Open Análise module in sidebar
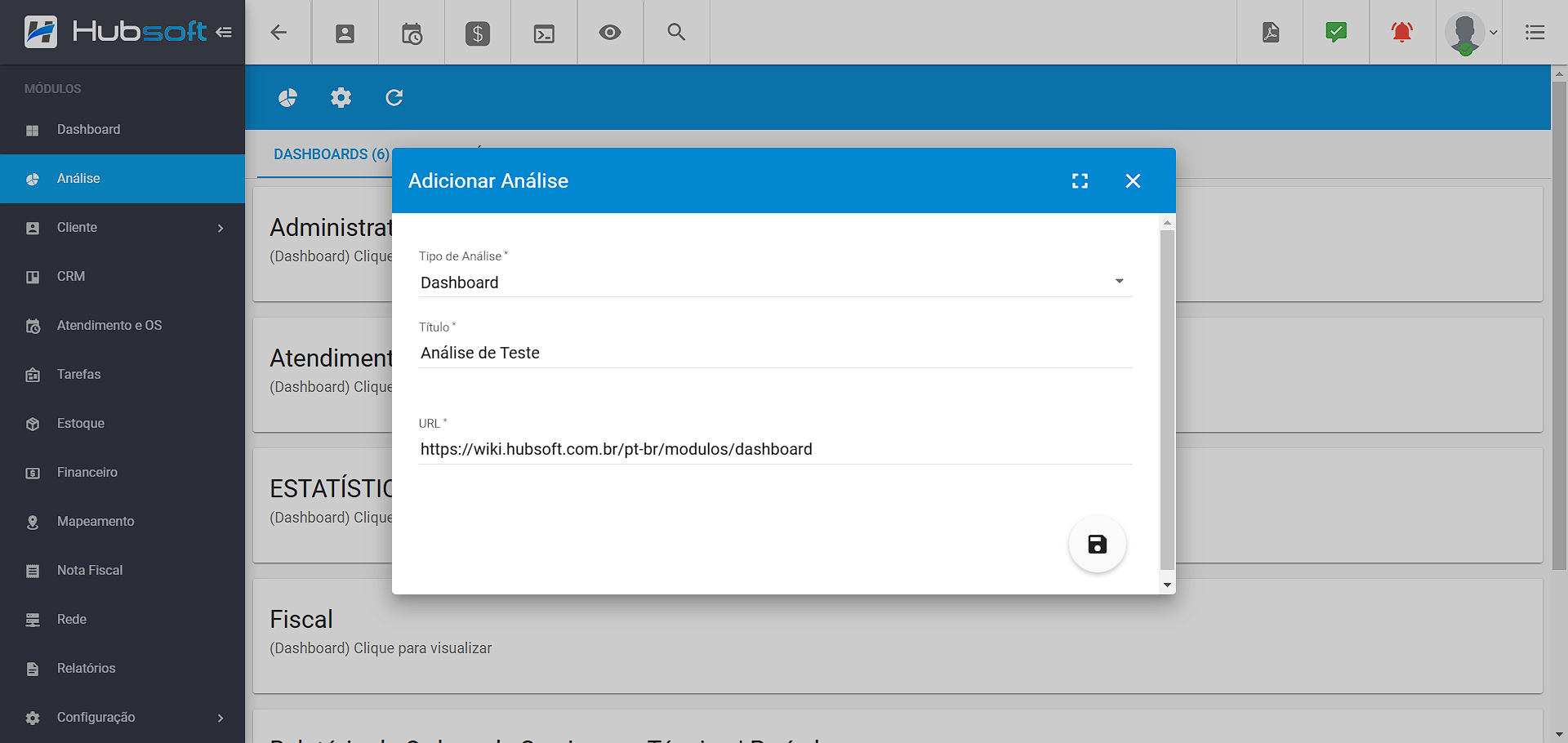The width and height of the screenshot is (1568, 743). click(x=122, y=179)
